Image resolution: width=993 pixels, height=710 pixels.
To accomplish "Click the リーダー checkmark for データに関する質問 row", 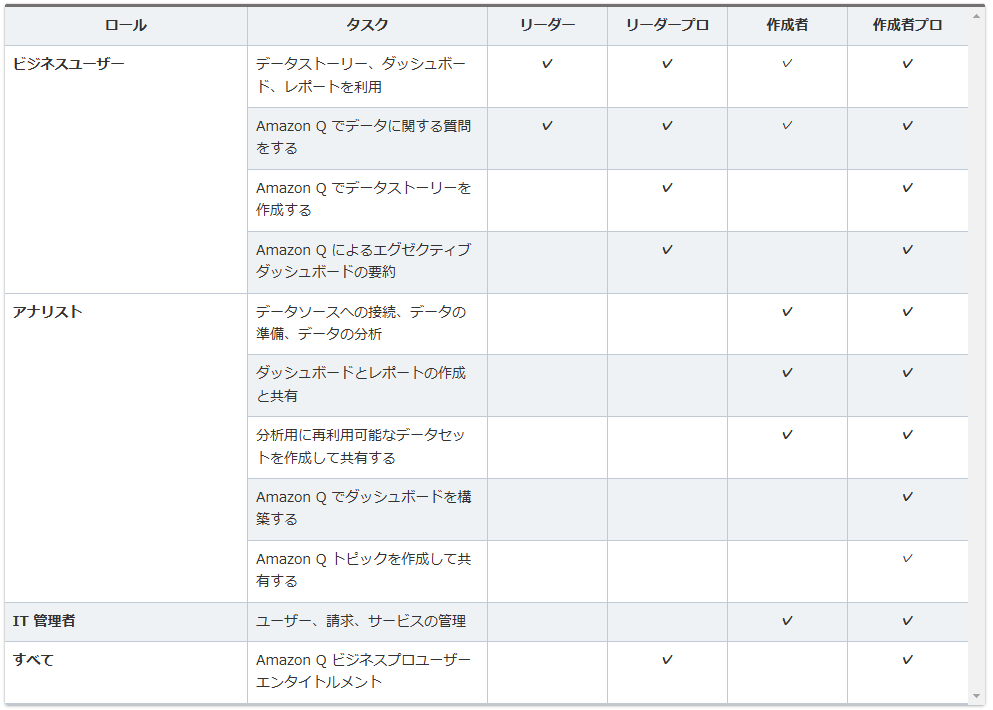I will pos(547,126).
